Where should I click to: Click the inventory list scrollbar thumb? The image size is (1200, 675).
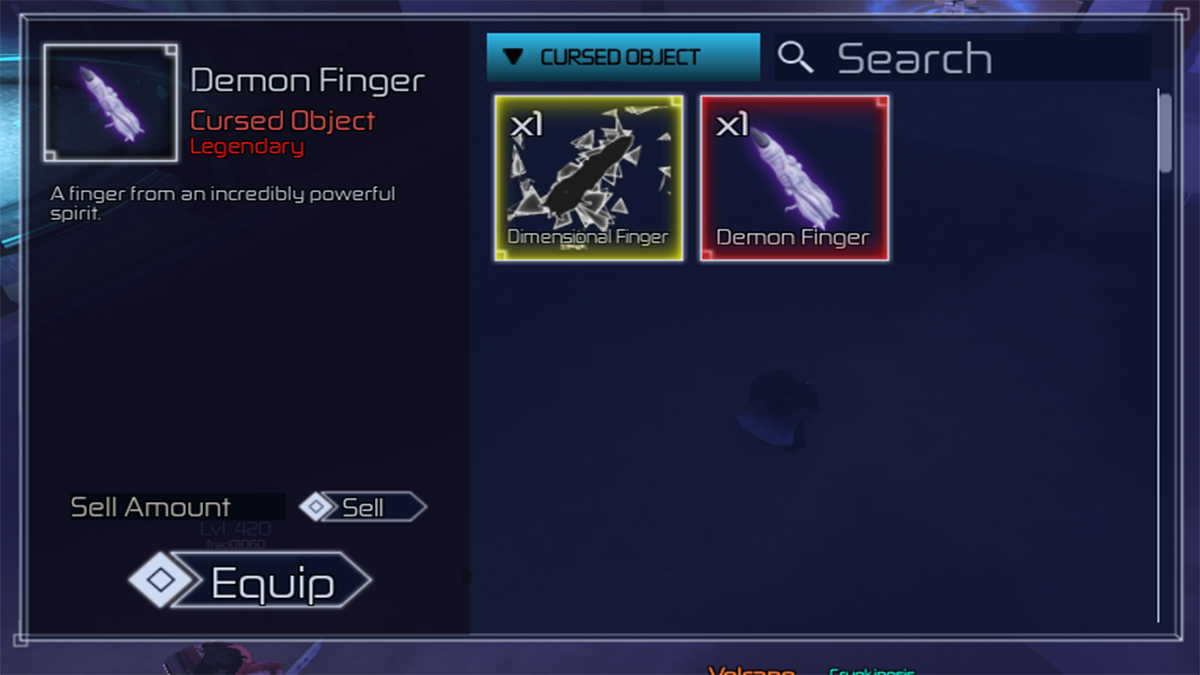coord(1164,130)
